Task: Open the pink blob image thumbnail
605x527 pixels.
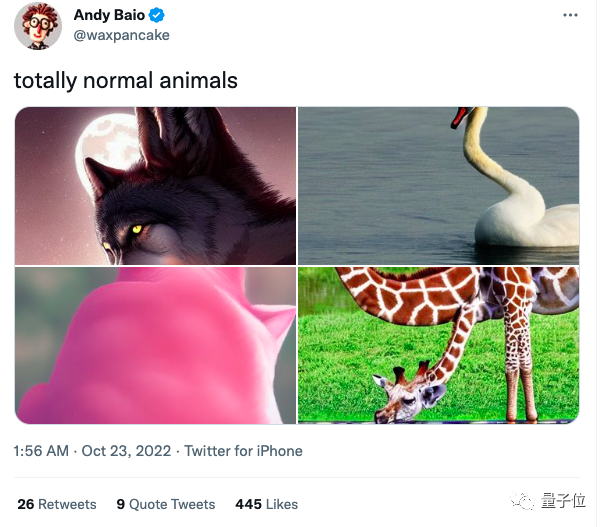Action: 155,345
